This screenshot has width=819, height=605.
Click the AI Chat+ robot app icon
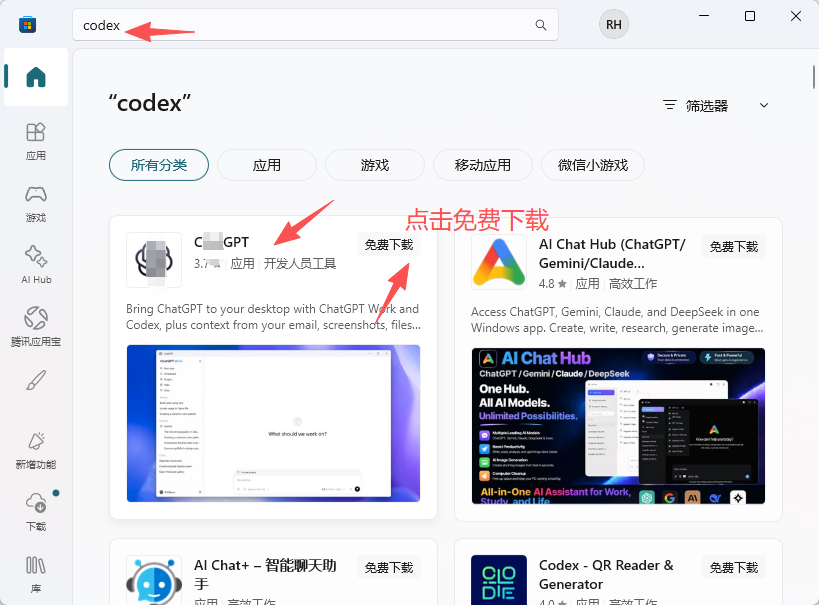tap(154, 582)
